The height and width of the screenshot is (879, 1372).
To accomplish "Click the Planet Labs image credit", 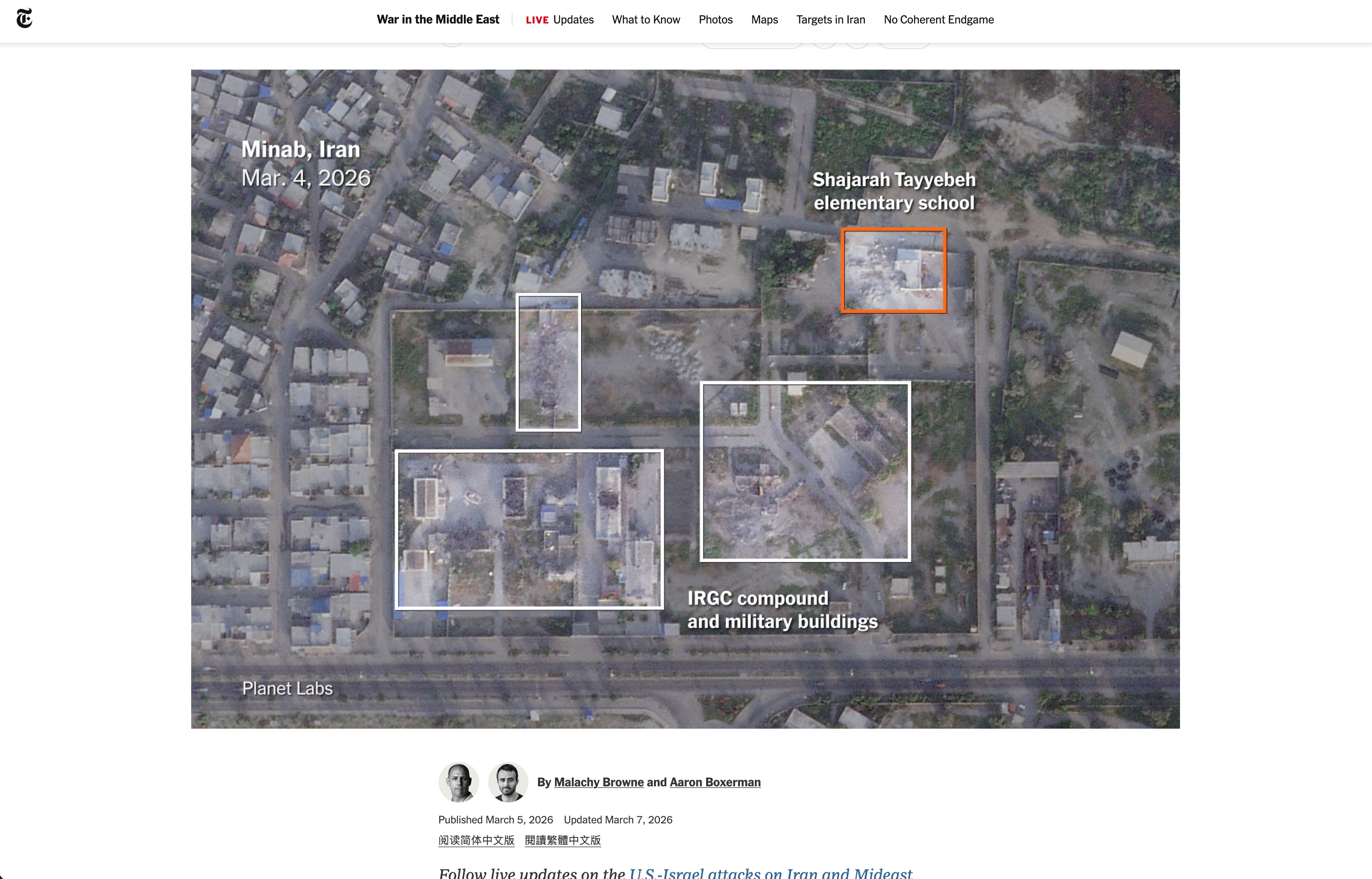I will (287, 688).
